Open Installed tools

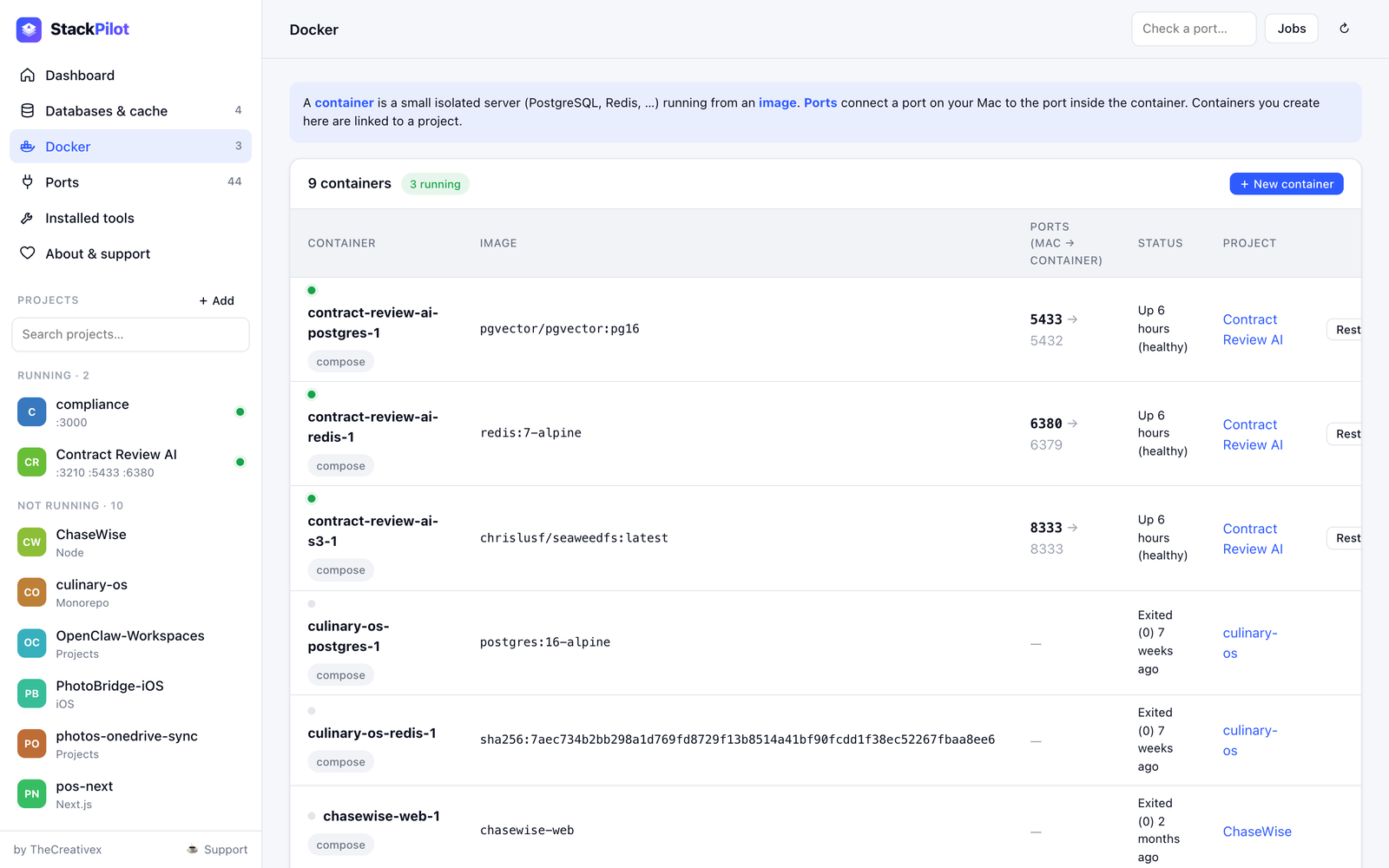[x=130, y=218]
